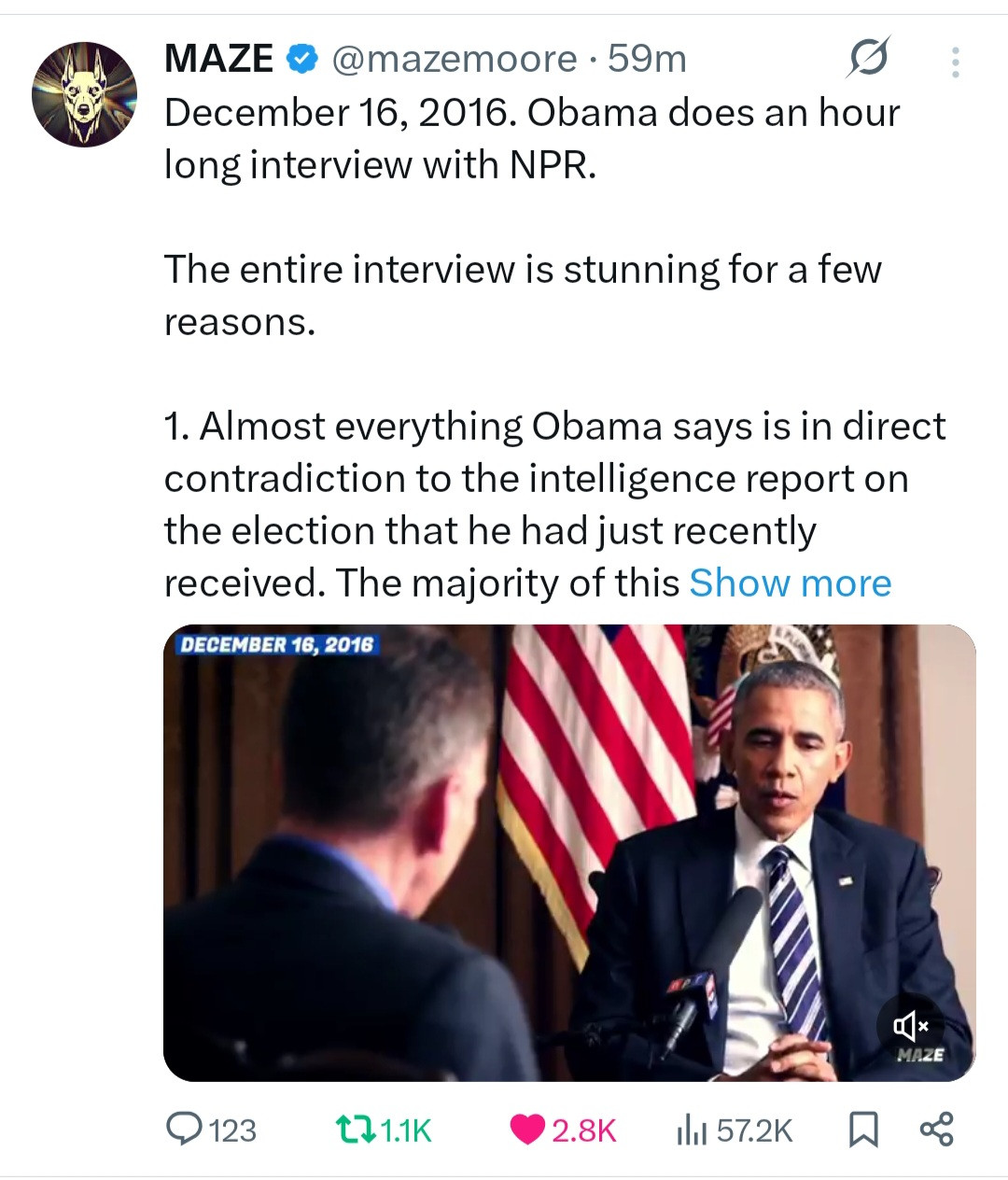Click the 59m post timestamp
The width and height of the screenshot is (1008, 1180).
pos(647,60)
